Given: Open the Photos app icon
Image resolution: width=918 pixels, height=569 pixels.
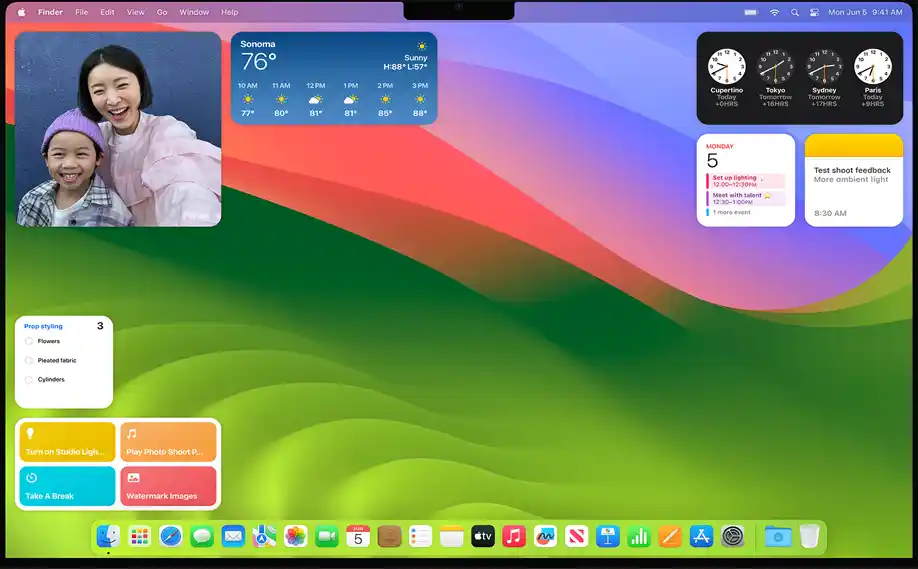Looking at the screenshot, I should point(295,537).
